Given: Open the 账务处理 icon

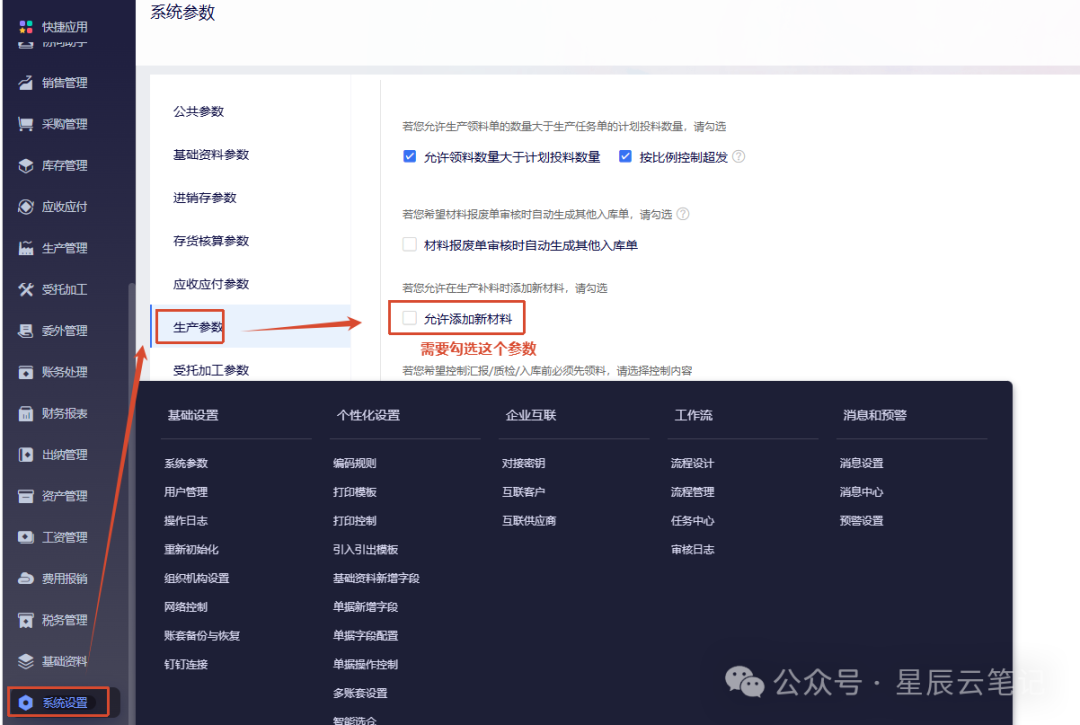Looking at the screenshot, I should [25, 372].
